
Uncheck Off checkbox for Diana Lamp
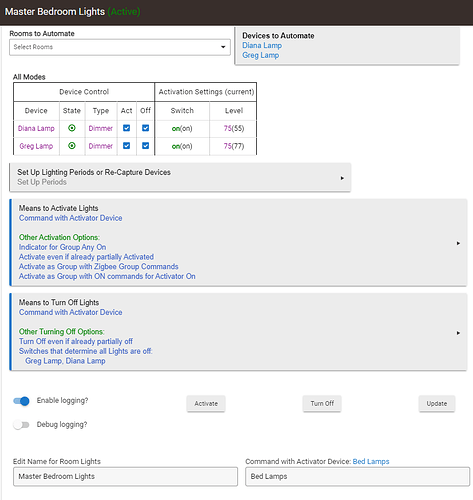click(x=145, y=128)
